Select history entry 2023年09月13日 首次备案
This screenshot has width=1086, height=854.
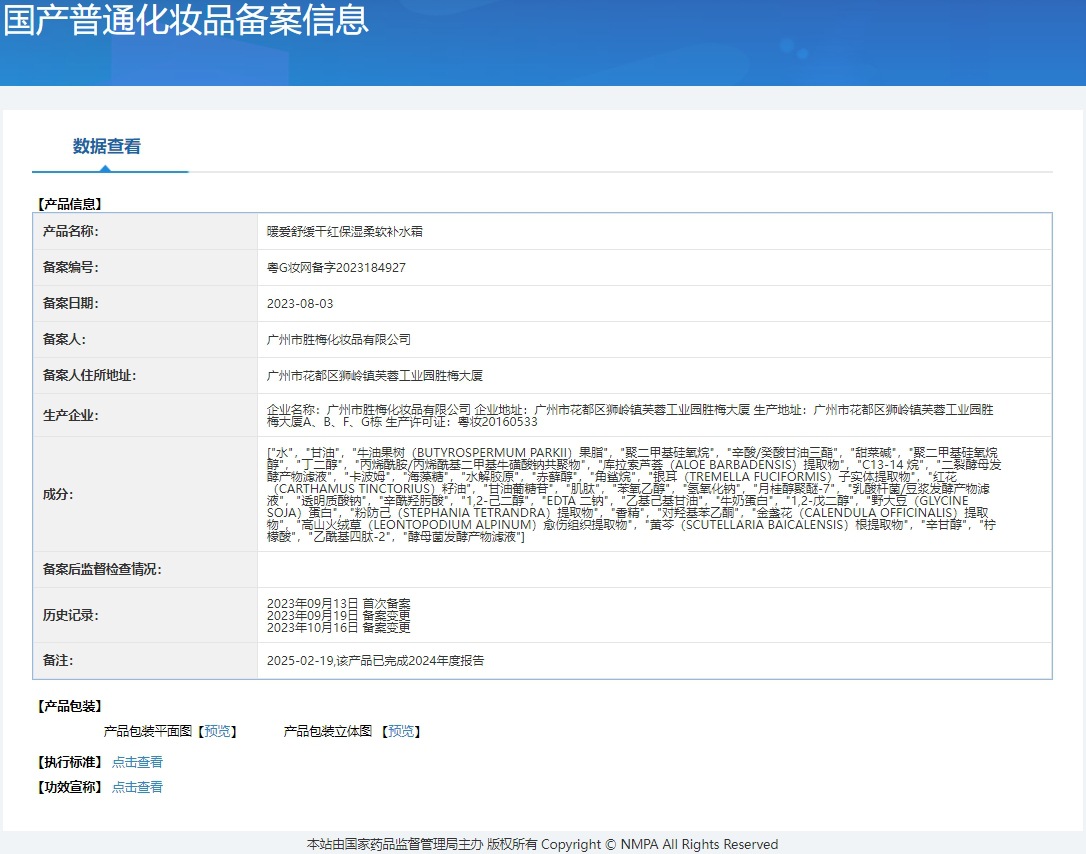point(338,603)
